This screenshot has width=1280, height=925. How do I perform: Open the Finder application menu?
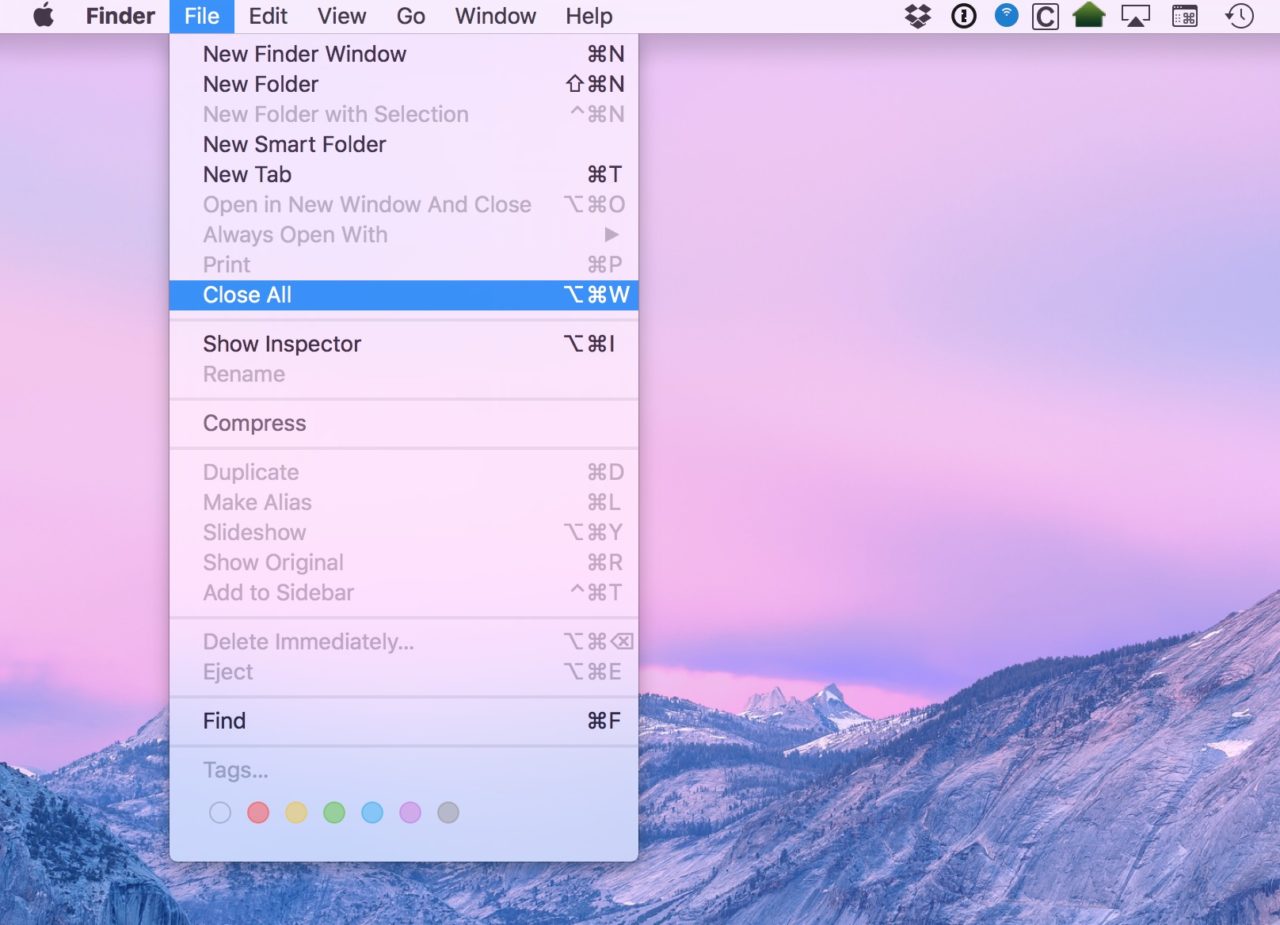120,16
